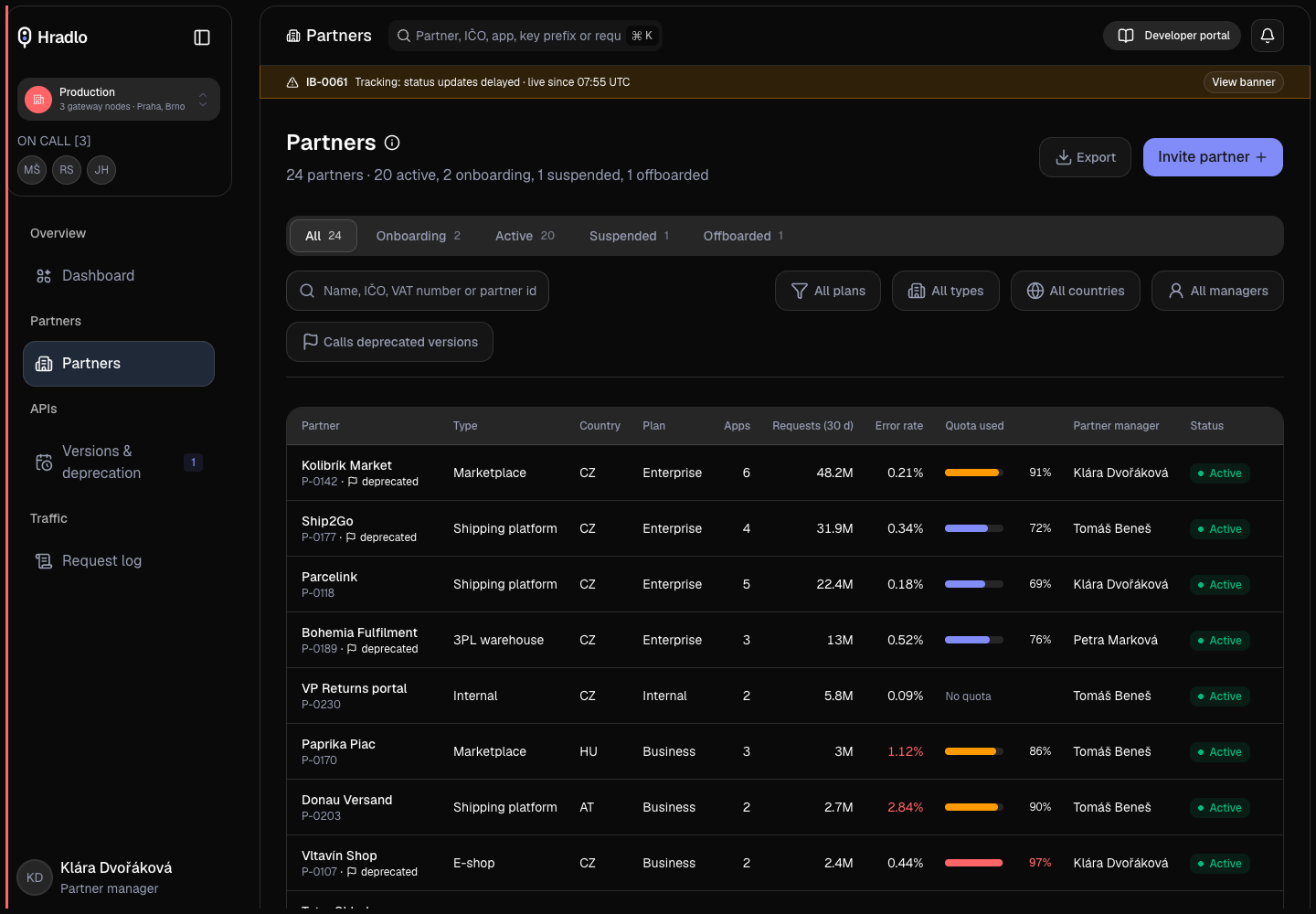
Task: Click the KD user avatar
Action: pos(35,877)
